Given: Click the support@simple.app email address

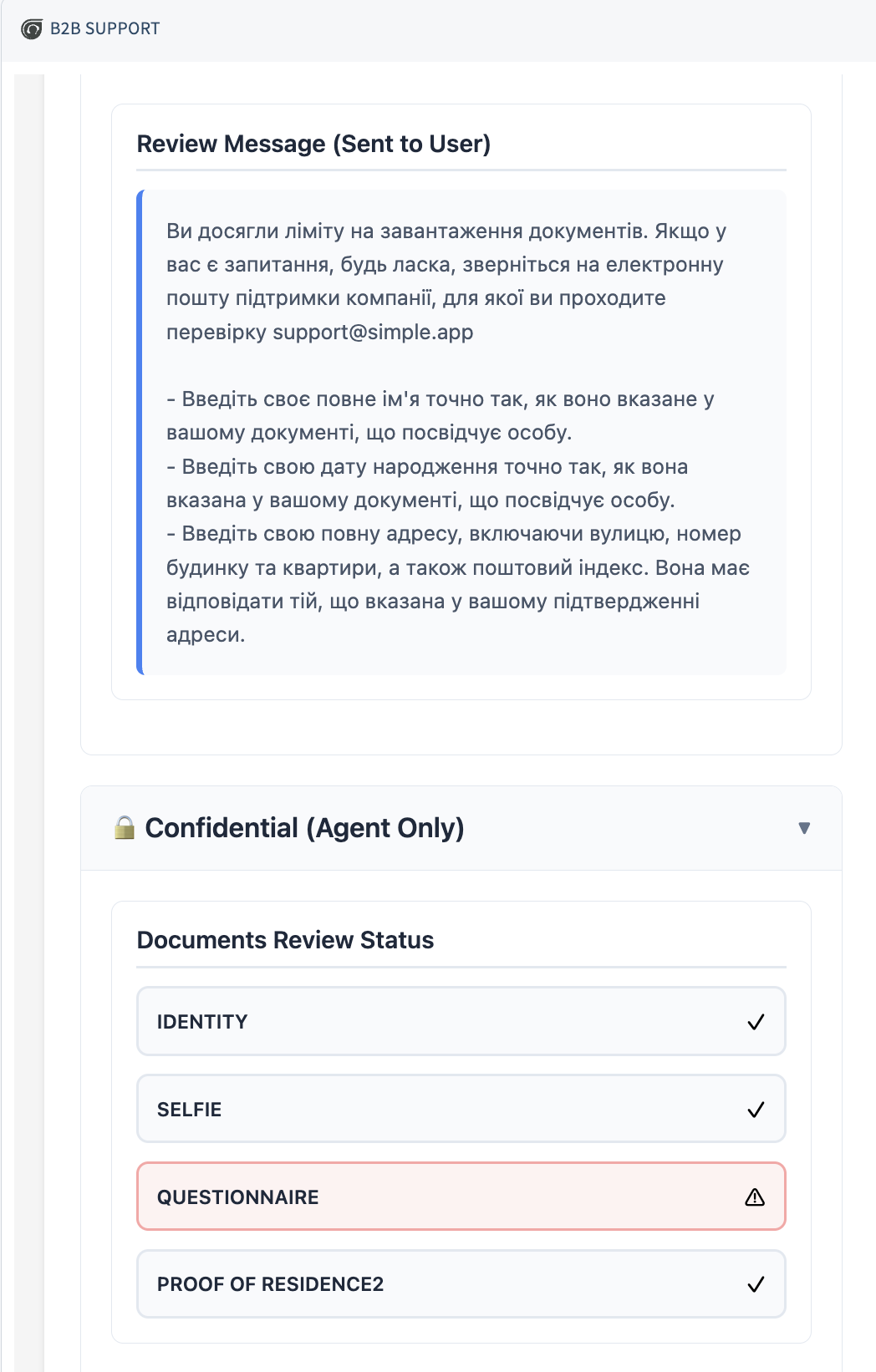Looking at the screenshot, I should pyautogui.click(x=373, y=333).
